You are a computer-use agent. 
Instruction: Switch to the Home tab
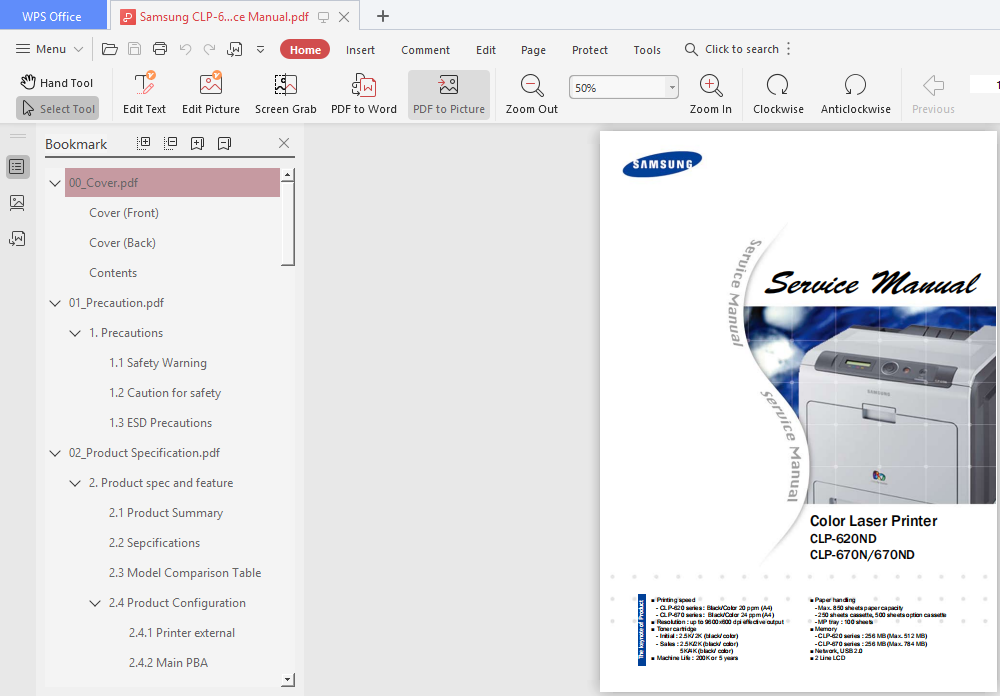305,50
